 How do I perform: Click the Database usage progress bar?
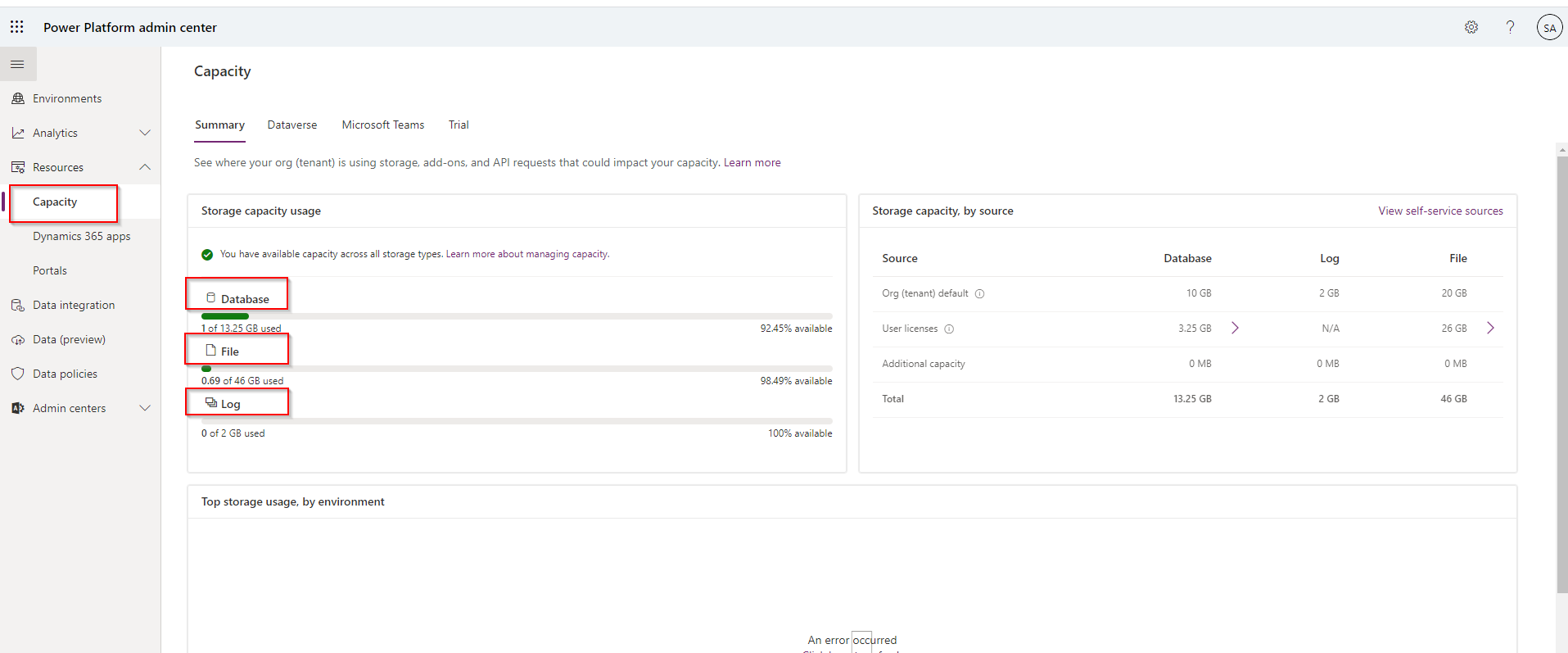pos(517,316)
